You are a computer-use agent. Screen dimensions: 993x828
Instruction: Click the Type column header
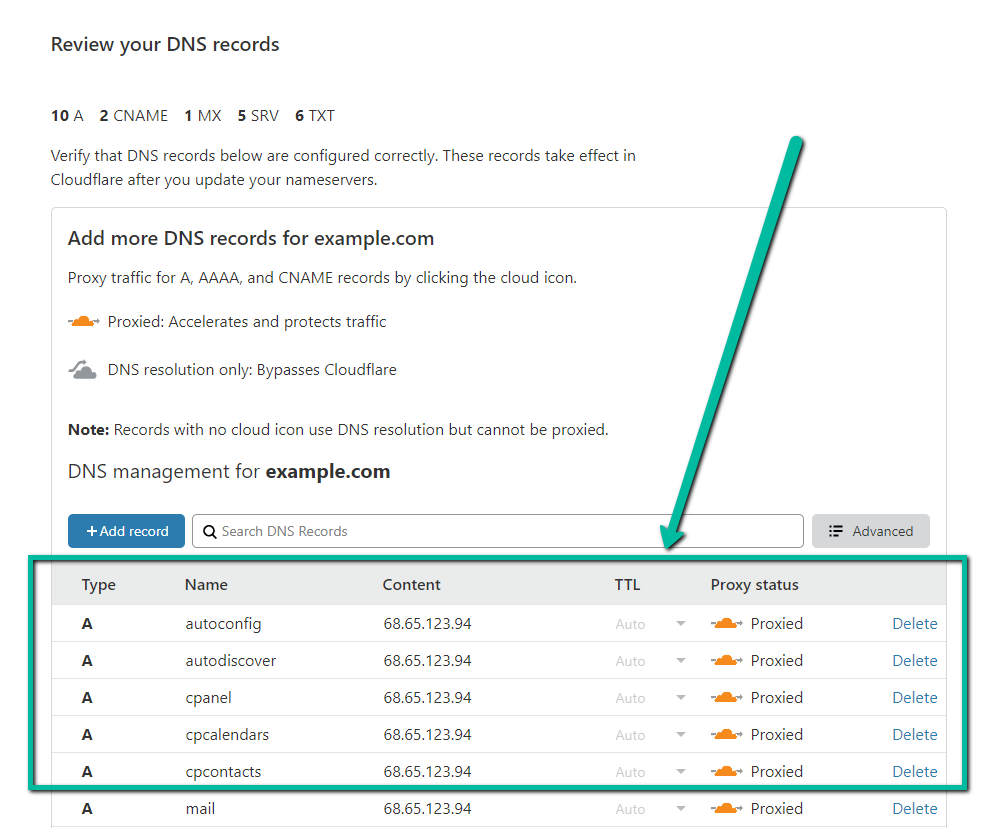pyautogui.click(x=98, y=585)
